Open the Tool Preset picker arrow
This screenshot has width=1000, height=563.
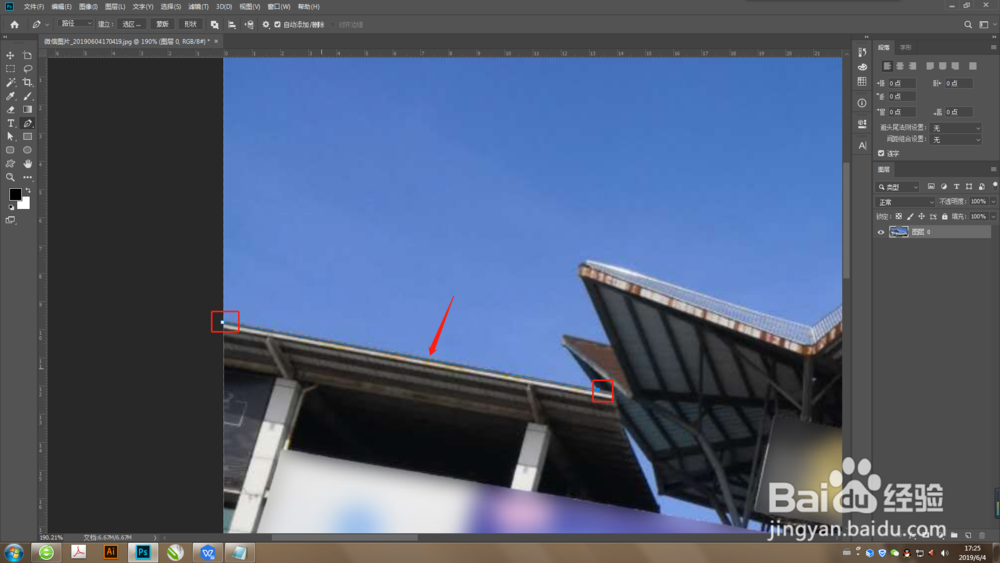pos(47,25)
